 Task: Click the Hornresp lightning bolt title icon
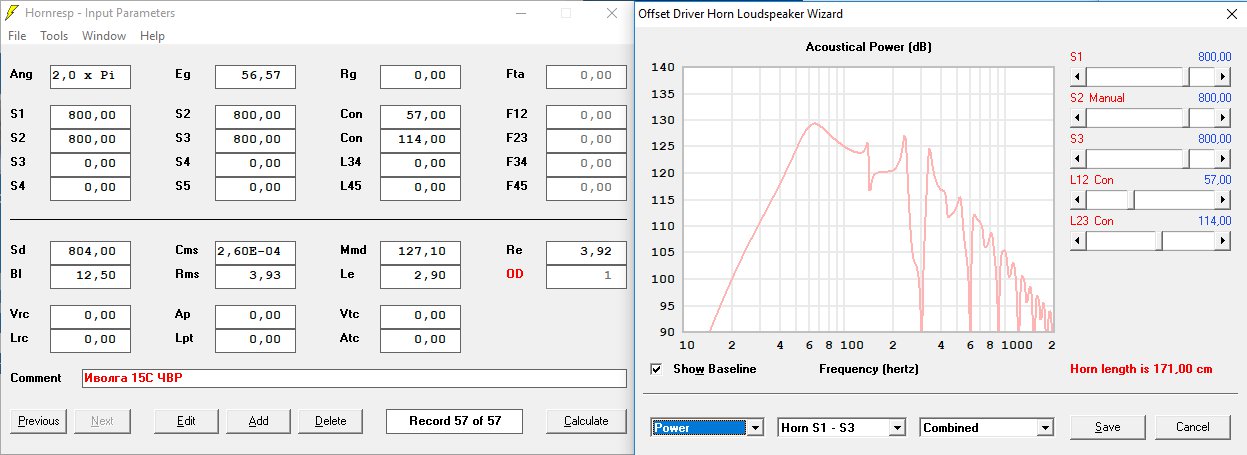click(13, 13)
